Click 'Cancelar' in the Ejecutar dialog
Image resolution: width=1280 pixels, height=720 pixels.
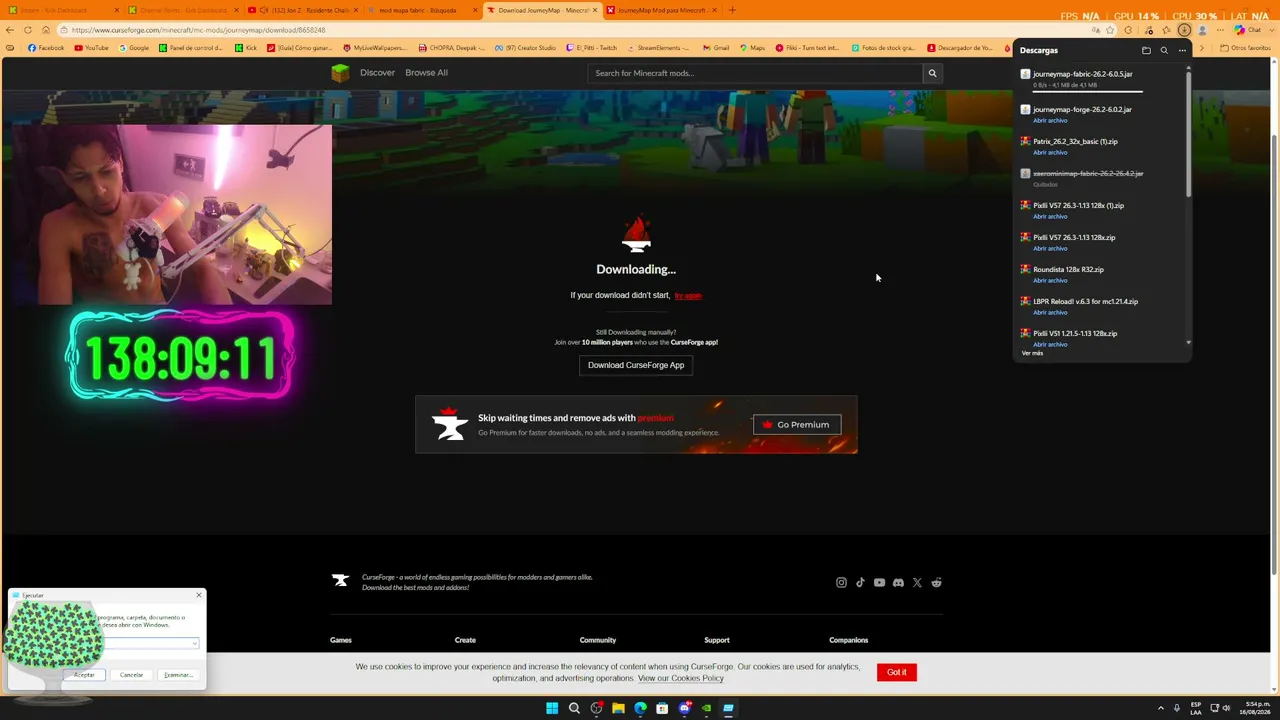click(131, 675)
